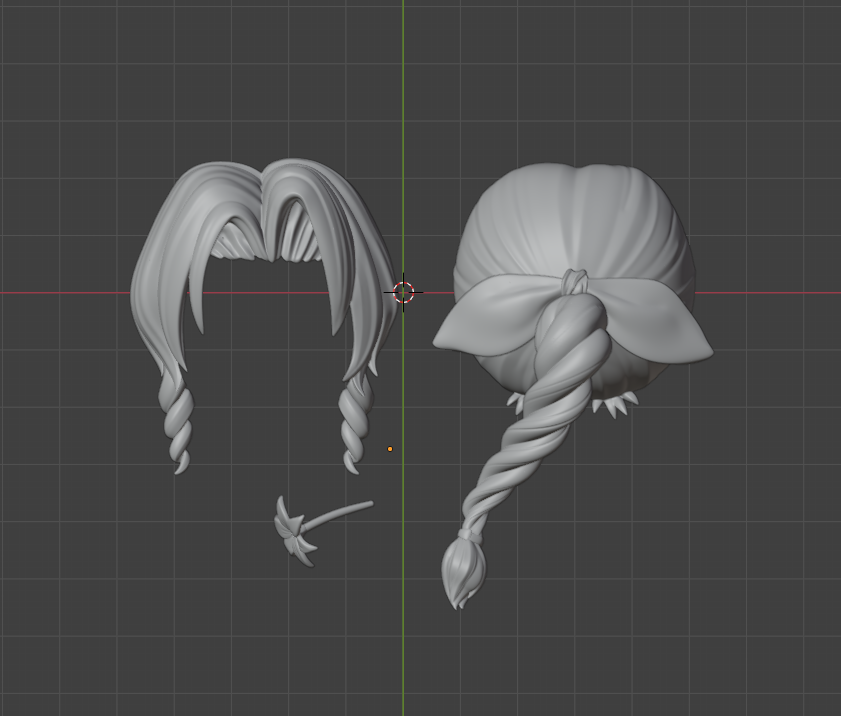The image size is (841, 716).
Task: Click the thin stem of the hair tie
Action: (x=345, y=513)
